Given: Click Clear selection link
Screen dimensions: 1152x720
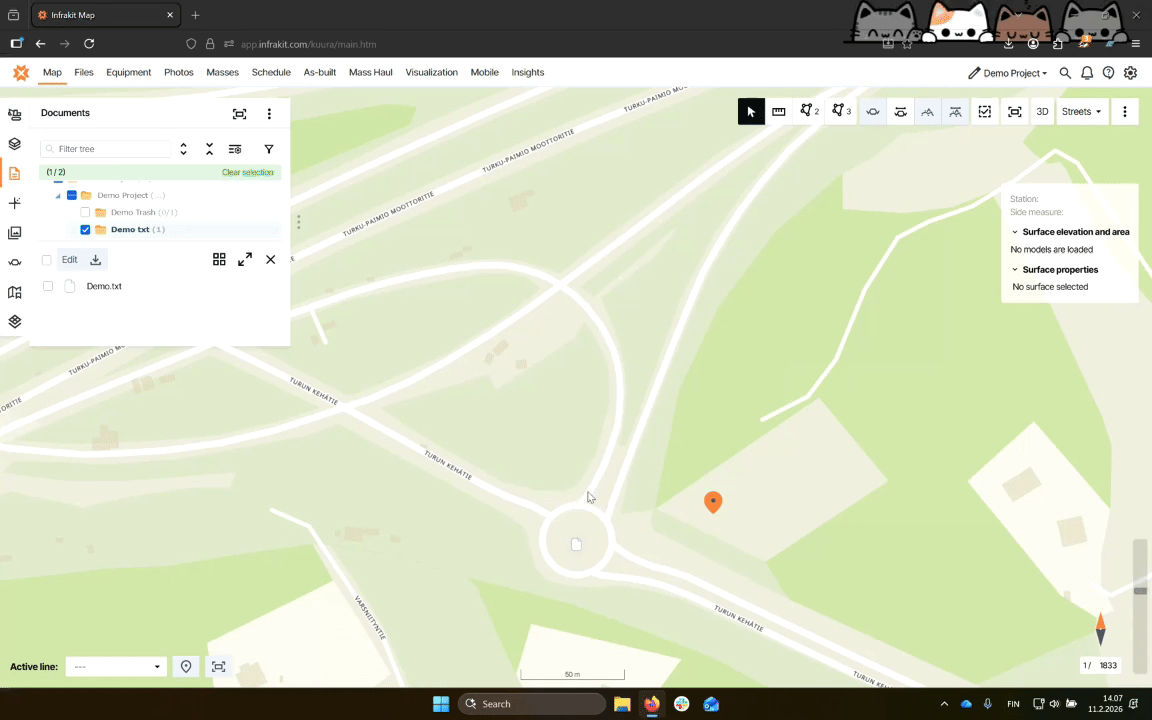Looking at the screenshot, I should [x=248, y=173].
